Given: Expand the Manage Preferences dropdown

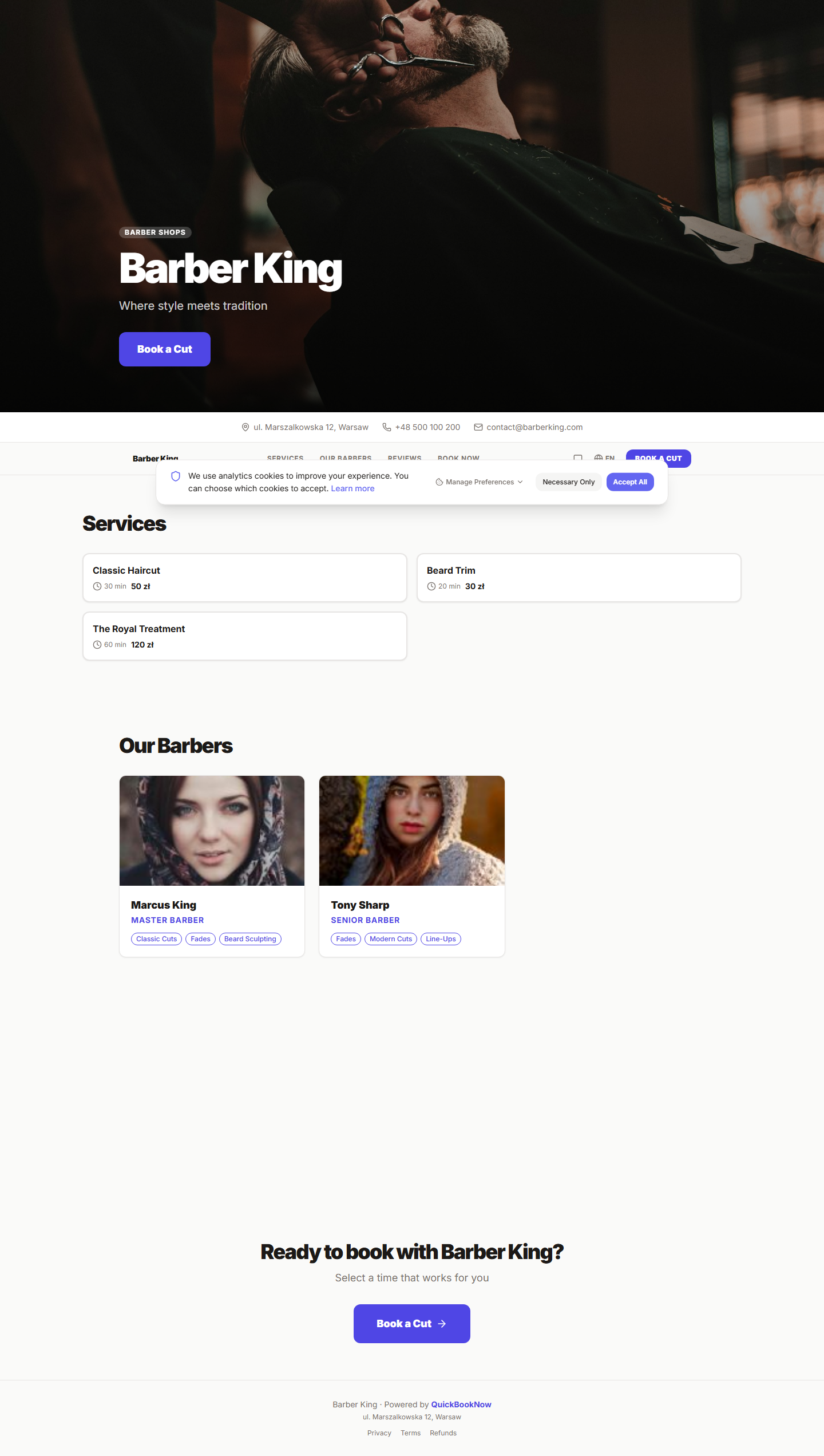Looking at the screenshot, I should [x=480, y=482].
